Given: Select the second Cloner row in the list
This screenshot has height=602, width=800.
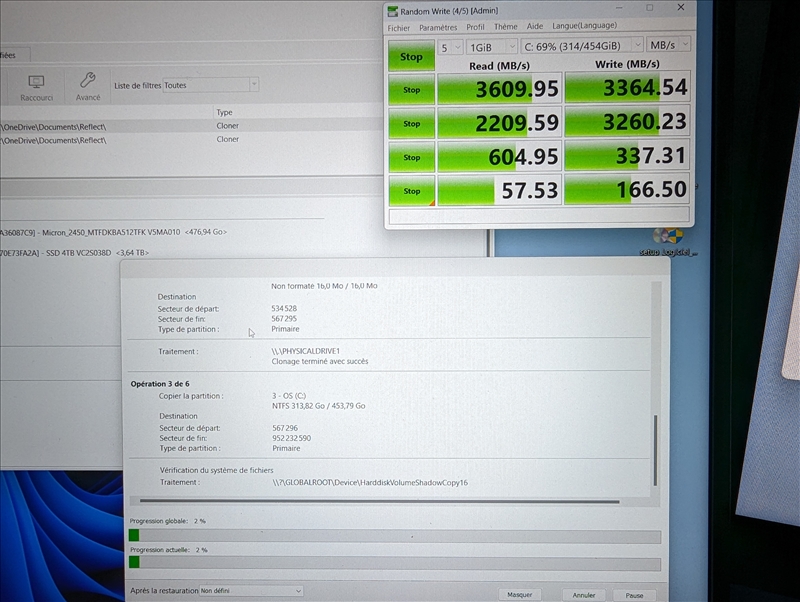Looking at the screenshot, I should (191, 139).
